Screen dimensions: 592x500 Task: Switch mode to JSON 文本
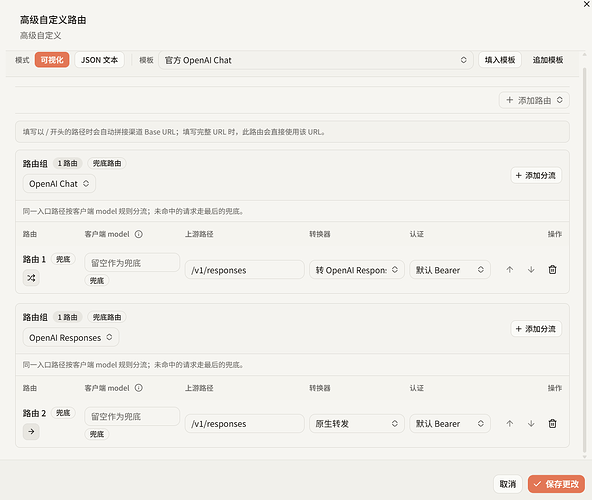coord(99,60)
